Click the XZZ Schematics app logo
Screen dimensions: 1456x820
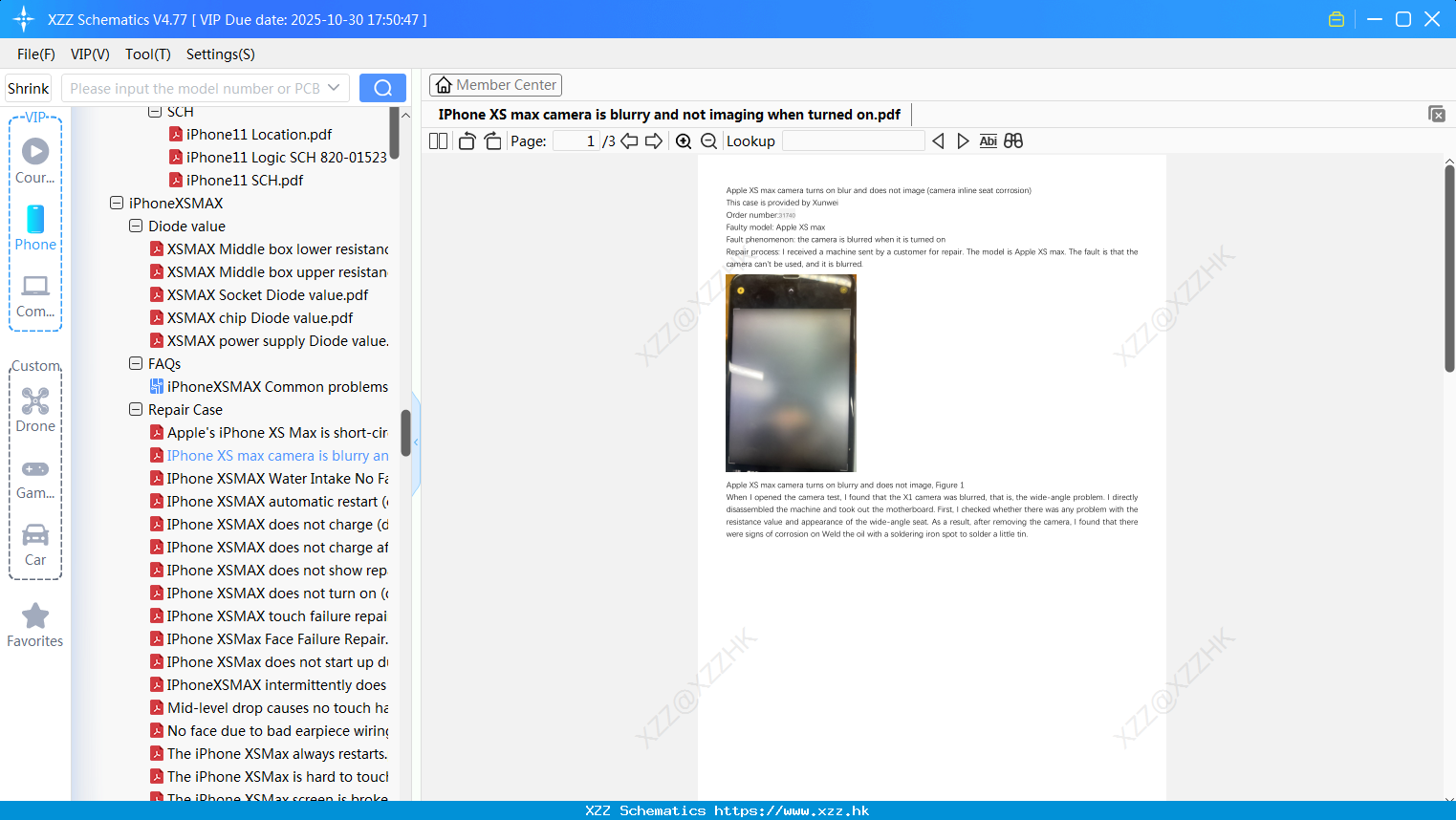coord(24,19)
